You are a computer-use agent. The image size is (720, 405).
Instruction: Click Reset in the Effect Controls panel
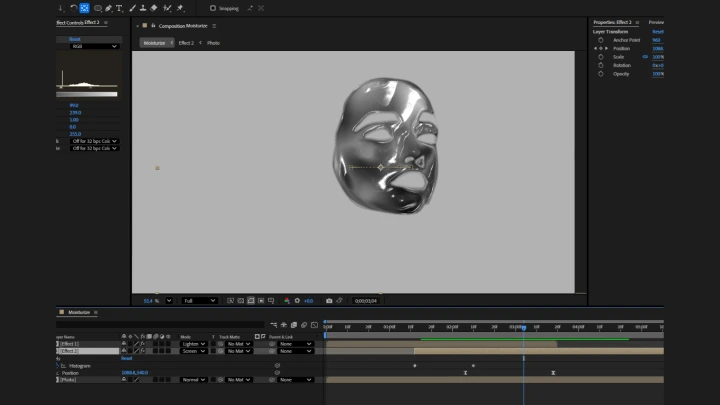click(75, 39)
